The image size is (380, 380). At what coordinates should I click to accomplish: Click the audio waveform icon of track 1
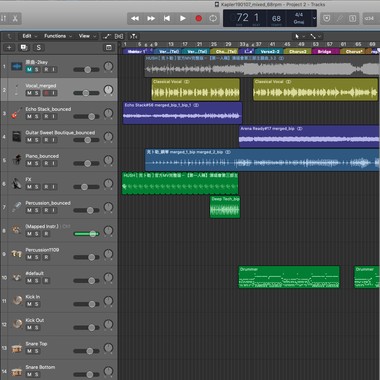coord(17,66)
